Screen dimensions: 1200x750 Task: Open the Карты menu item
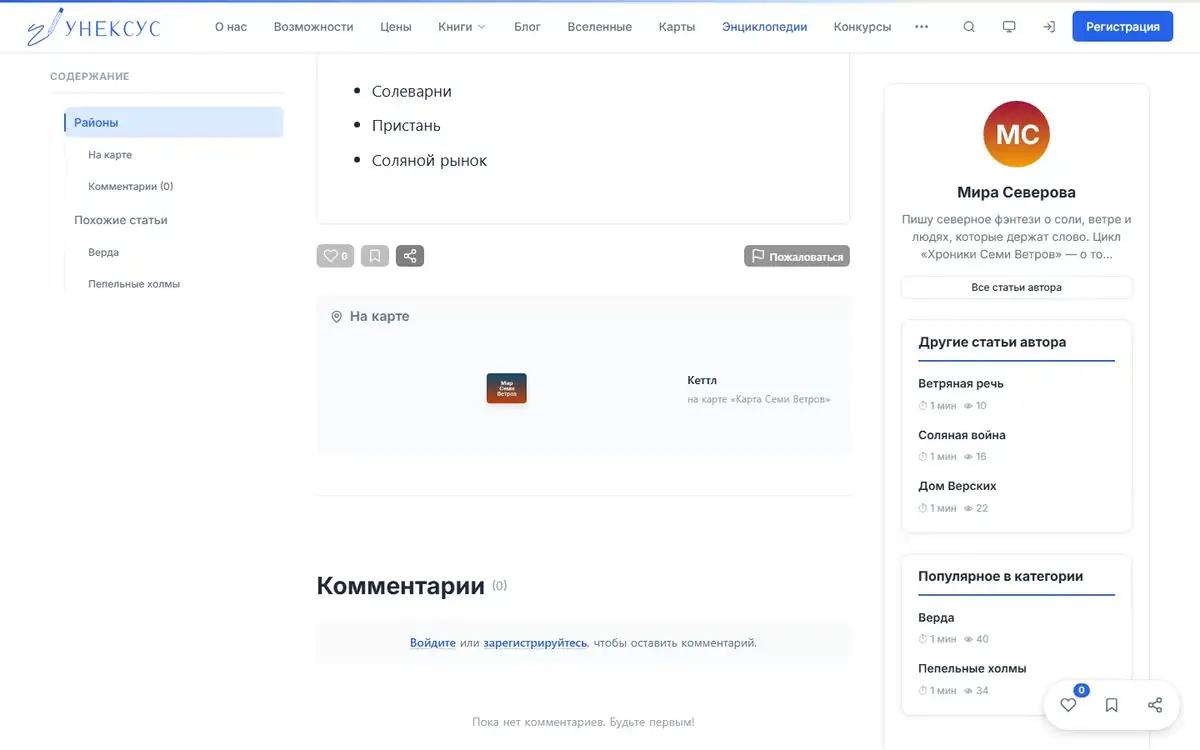click(x=677, y=27)
